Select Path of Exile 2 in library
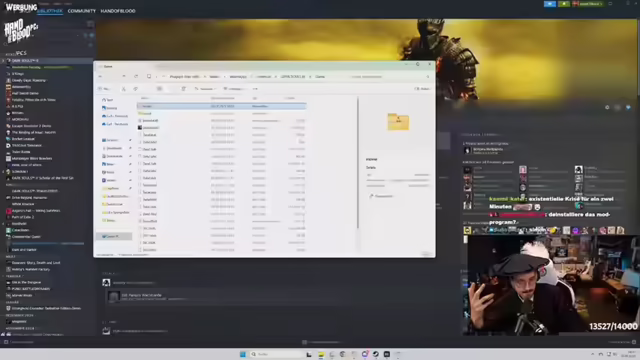 (x=22, y=217)
